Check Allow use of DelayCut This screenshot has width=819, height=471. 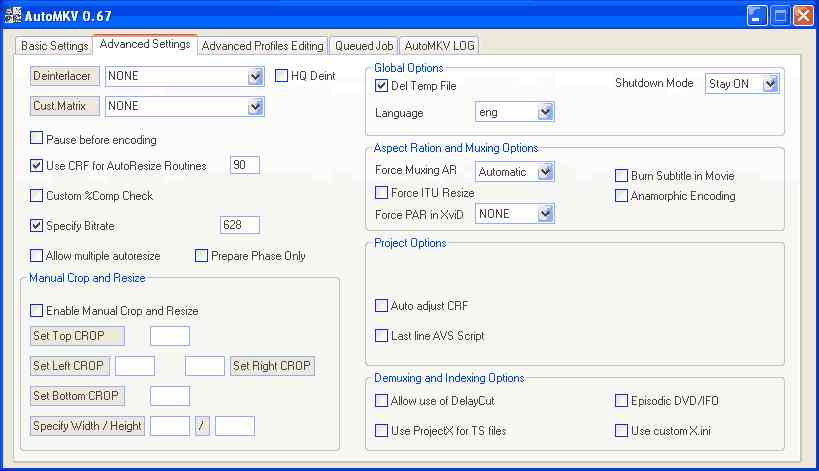pyautogui.click(x=381, y=401)
